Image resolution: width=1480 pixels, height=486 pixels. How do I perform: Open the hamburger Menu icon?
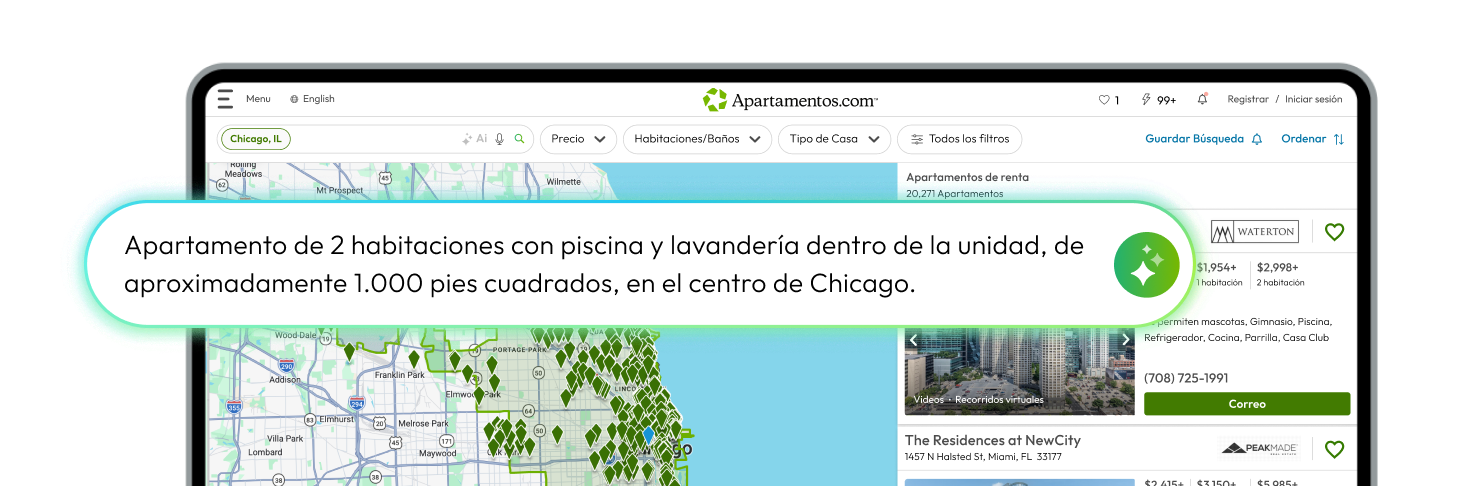[x=225, y=99]
